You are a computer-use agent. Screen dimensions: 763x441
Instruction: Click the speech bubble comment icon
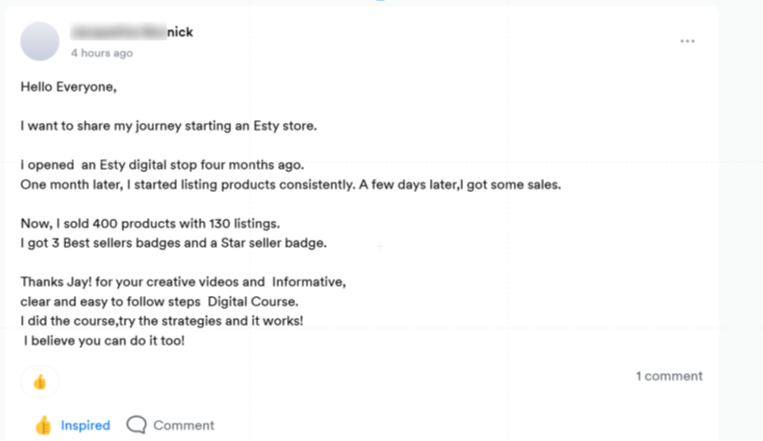pyautogui.click(x=136, y=425)
